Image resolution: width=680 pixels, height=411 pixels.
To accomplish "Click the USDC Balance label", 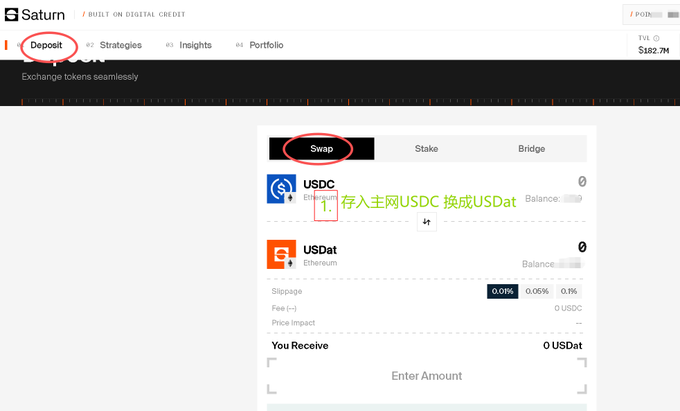I will 543,199.
